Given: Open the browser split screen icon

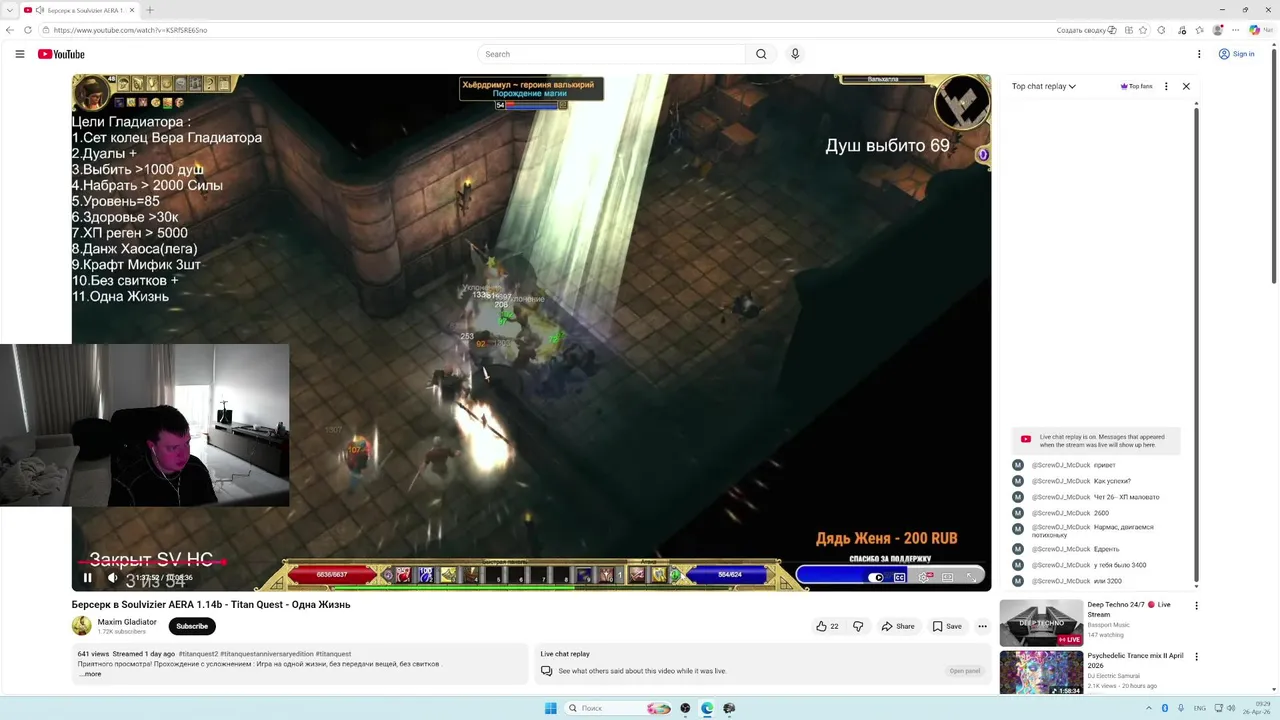Looking at the screenshot, I should point(1127,30).
